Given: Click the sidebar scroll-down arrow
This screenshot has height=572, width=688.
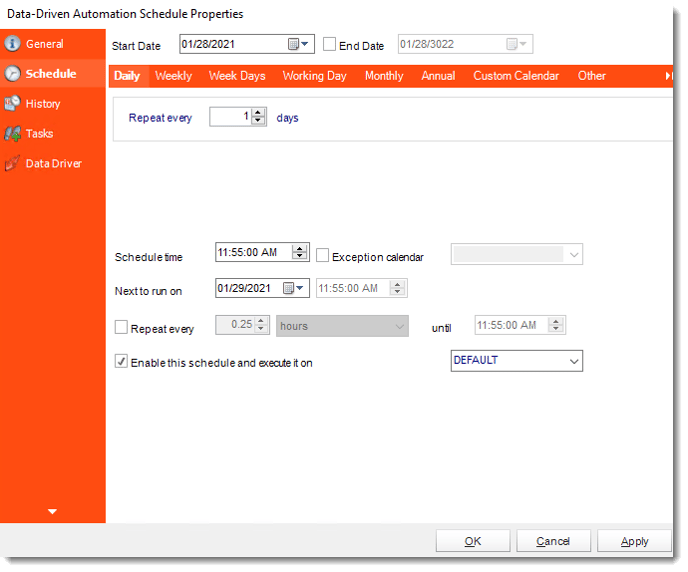Looking at the screenshot, I should coord(52,511).
